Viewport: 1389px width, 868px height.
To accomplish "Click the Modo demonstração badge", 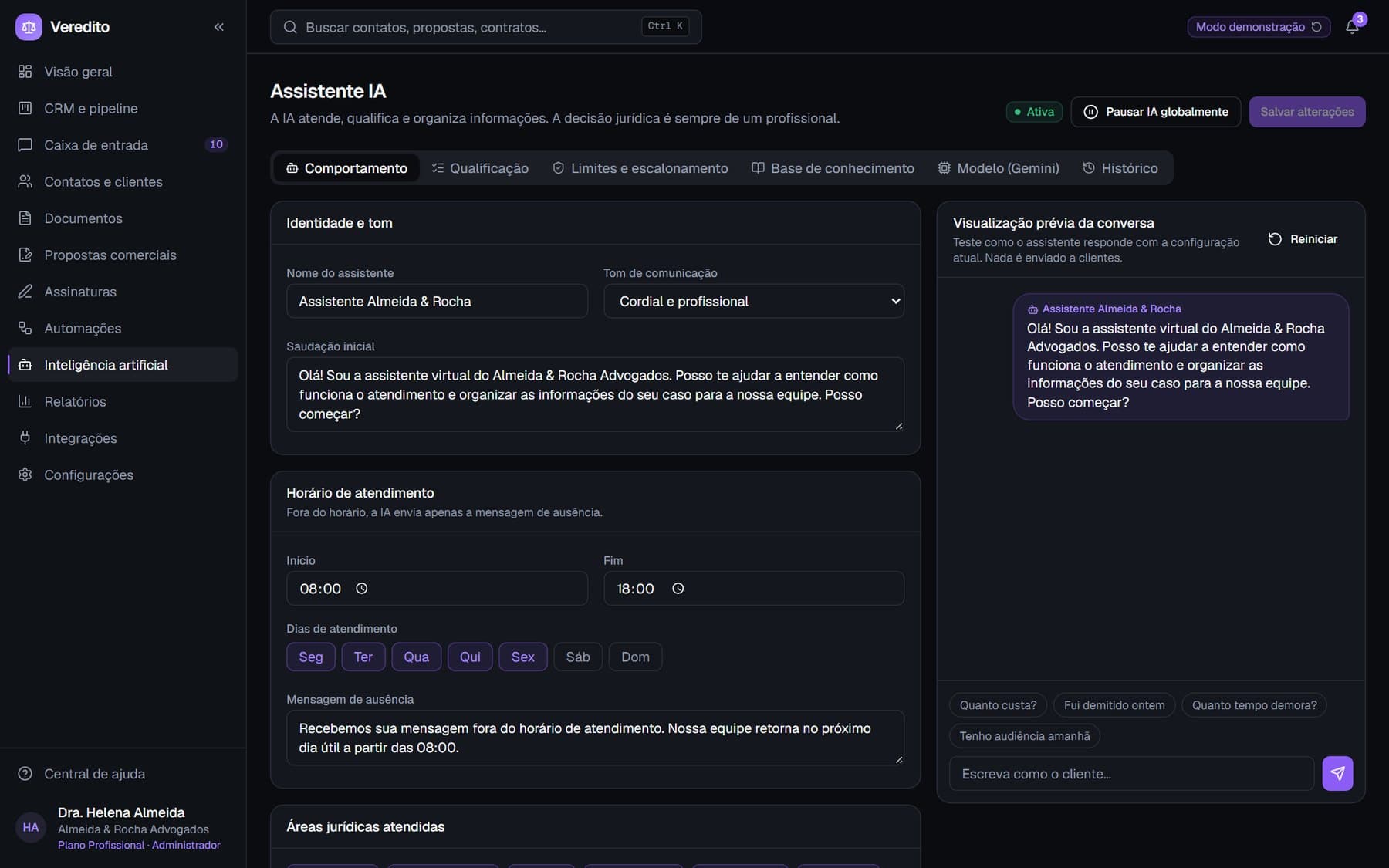I will pos(1259,27).
